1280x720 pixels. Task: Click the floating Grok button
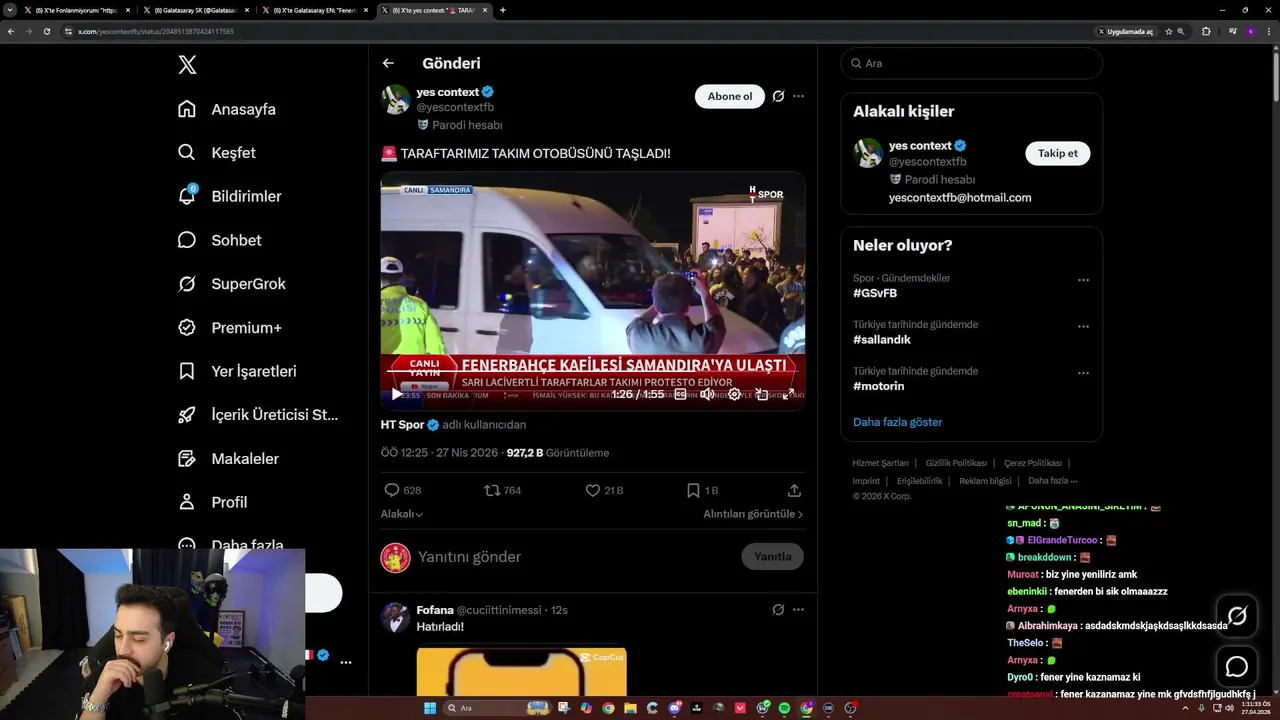[1237, 616]
